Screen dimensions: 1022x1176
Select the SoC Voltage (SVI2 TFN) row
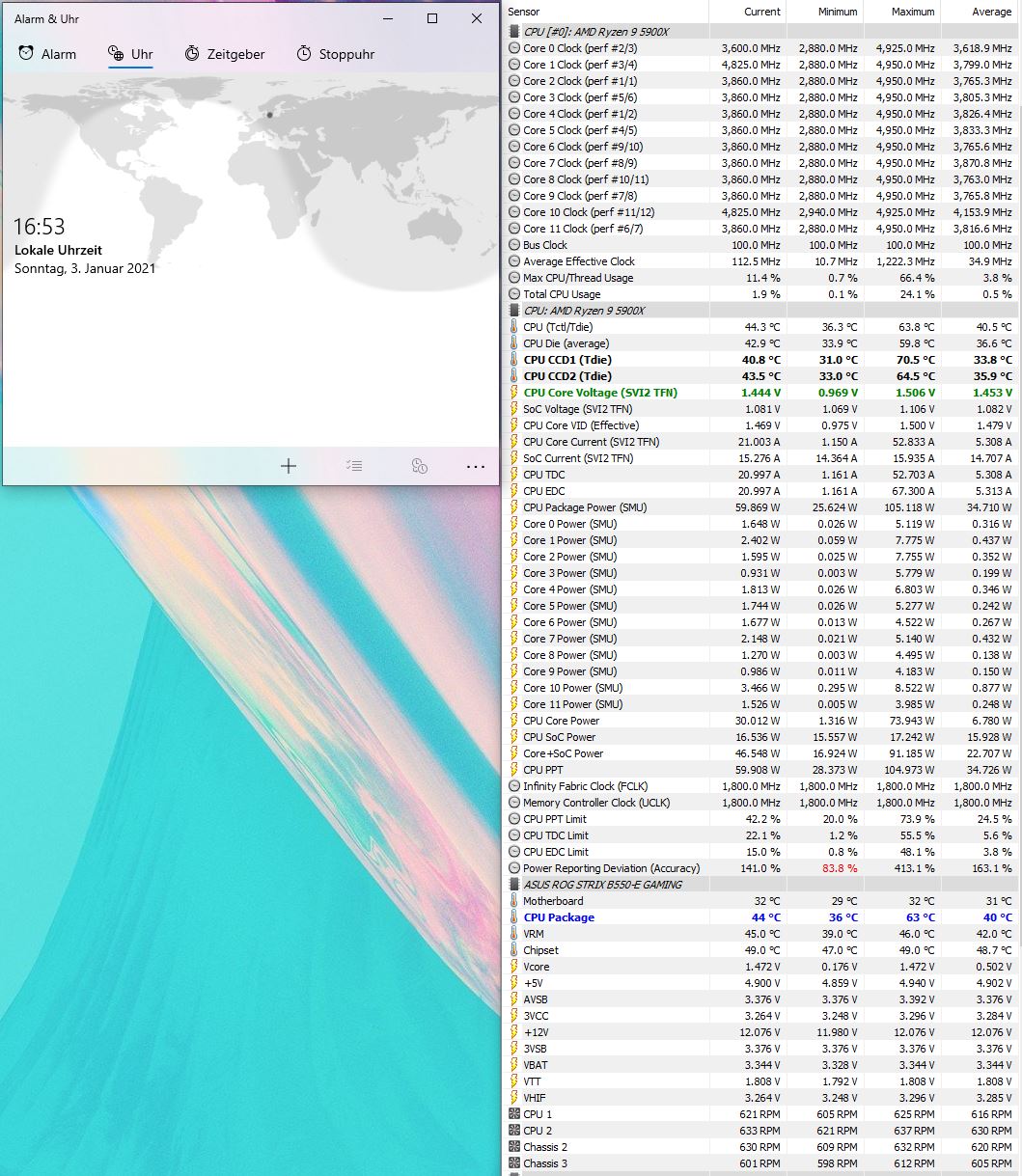[x=762, y=409]
